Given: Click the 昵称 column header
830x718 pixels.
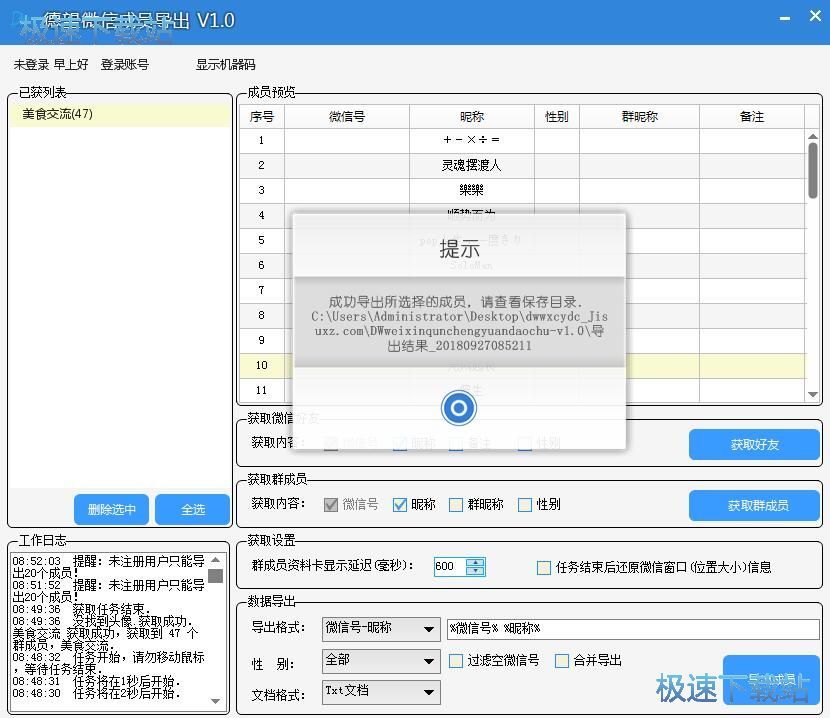Looking at the screenshot, I should [472, 116].
